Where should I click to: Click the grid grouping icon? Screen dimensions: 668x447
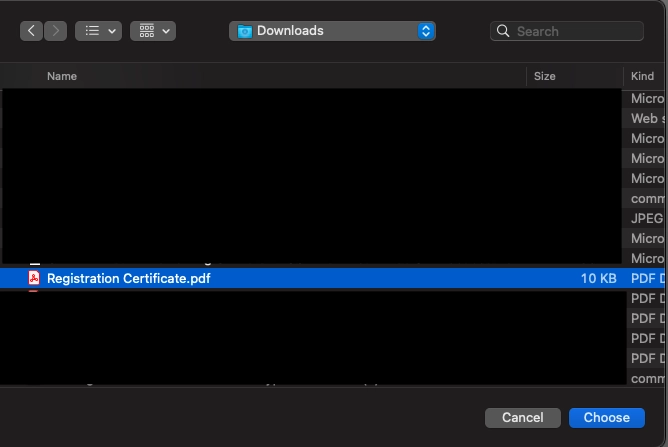[147, 31]
